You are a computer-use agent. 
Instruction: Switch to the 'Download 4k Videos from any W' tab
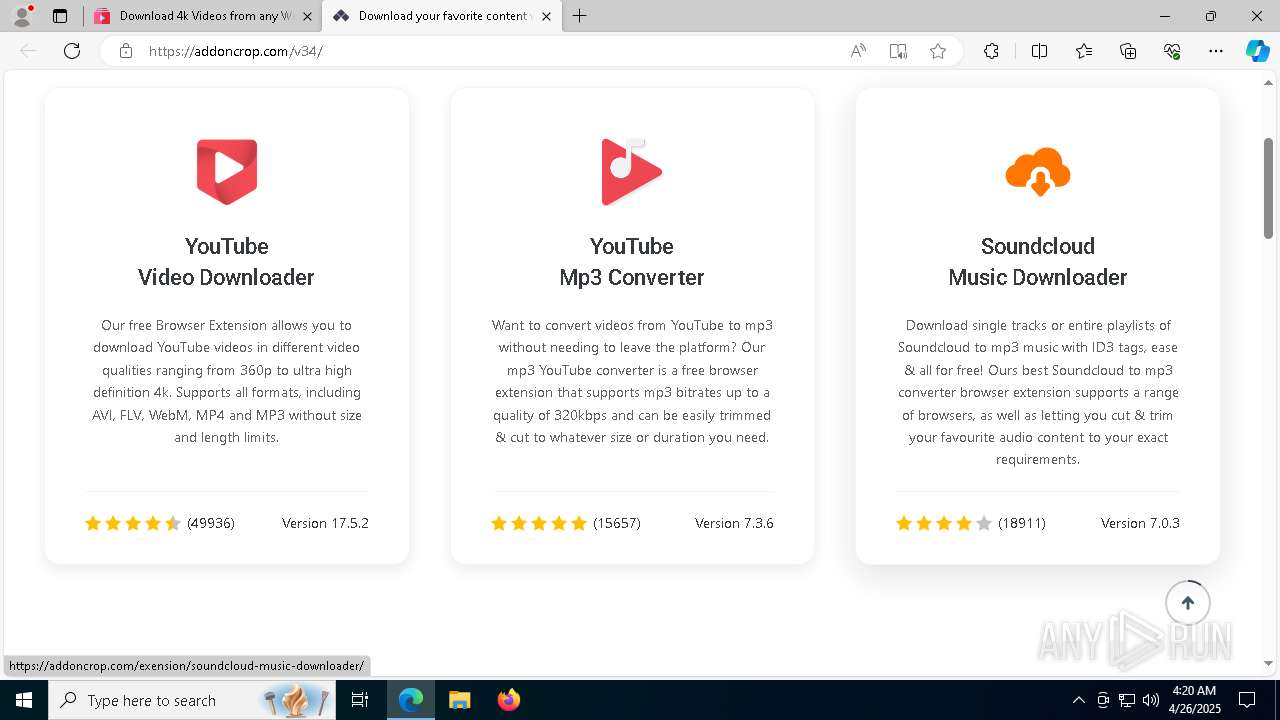point(205,16)
